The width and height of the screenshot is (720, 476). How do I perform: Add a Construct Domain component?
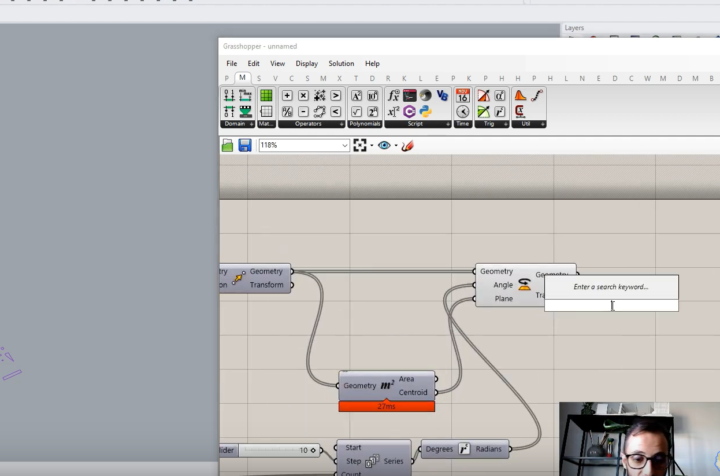pos(229,95)
